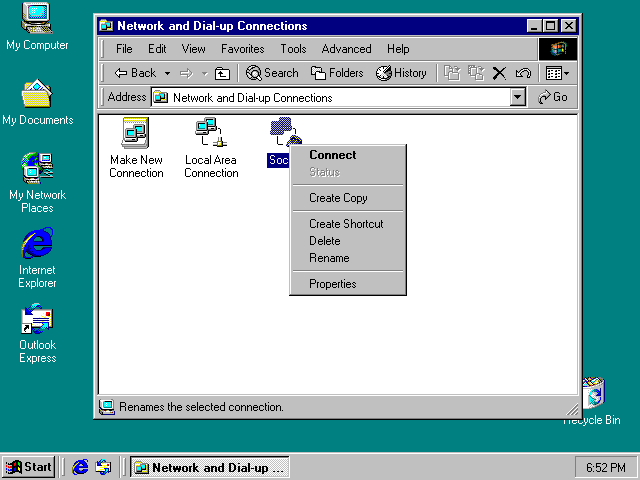The height and width of the screenshot is (480, 640).
Task: Close the Network and Dial-up Connections window
Action: (x=569, y=26)
